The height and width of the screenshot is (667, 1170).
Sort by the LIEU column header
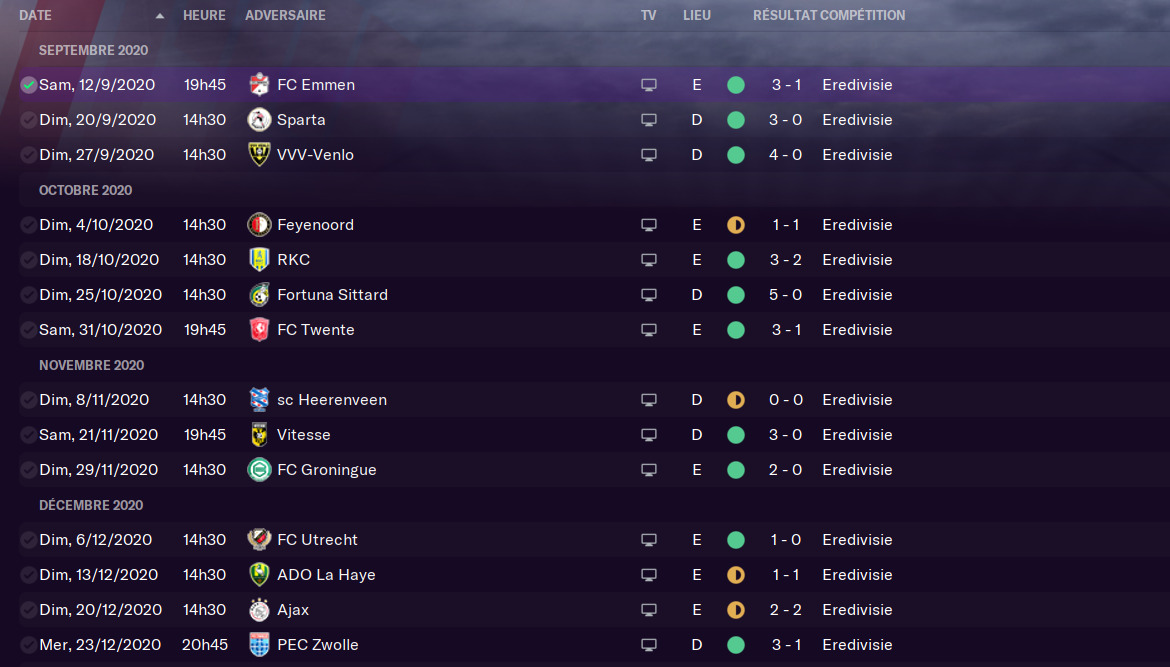(697, 16)
